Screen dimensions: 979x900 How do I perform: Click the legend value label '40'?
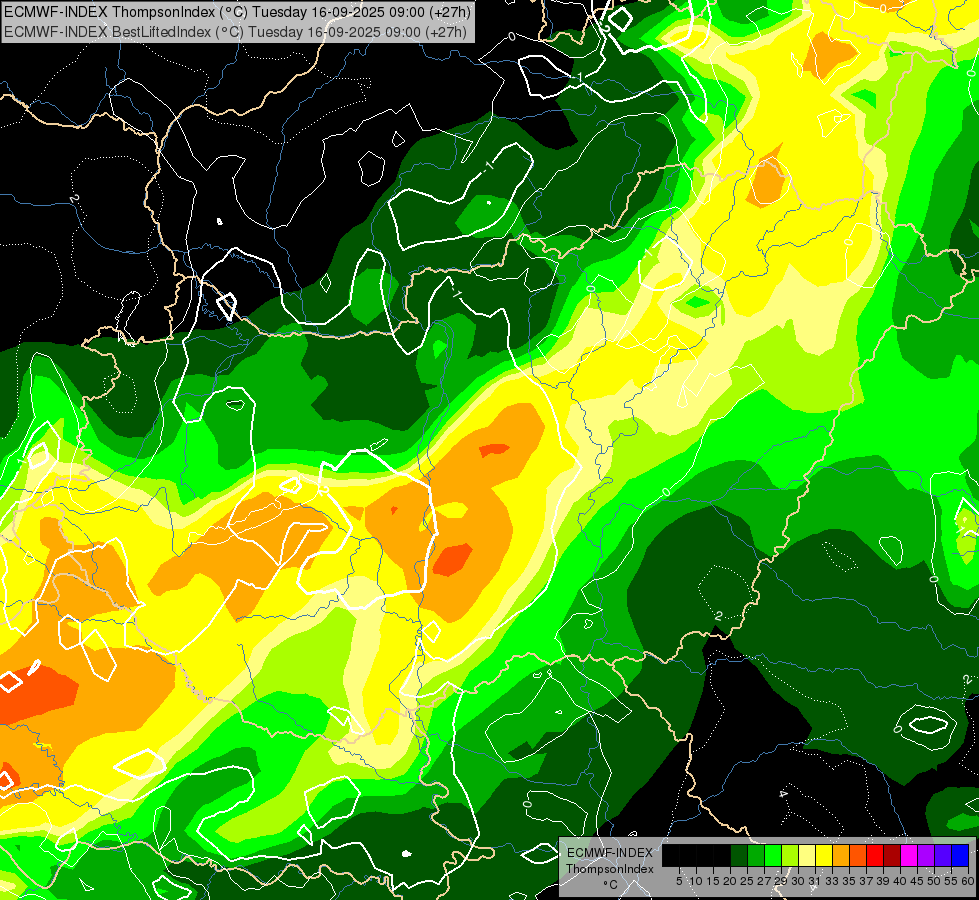tap(900, 881)
